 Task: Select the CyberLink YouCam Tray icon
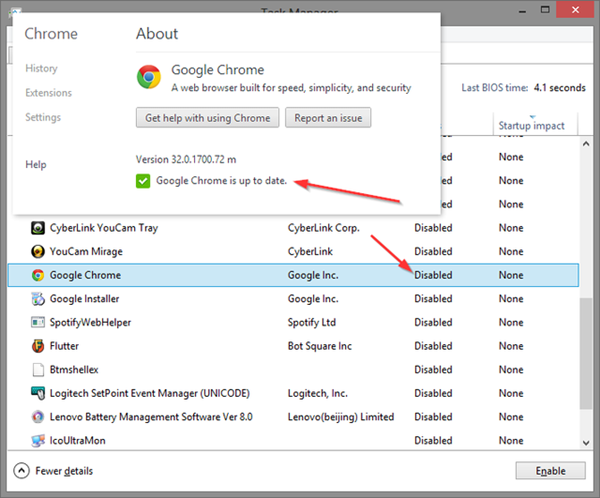[38, 228]
